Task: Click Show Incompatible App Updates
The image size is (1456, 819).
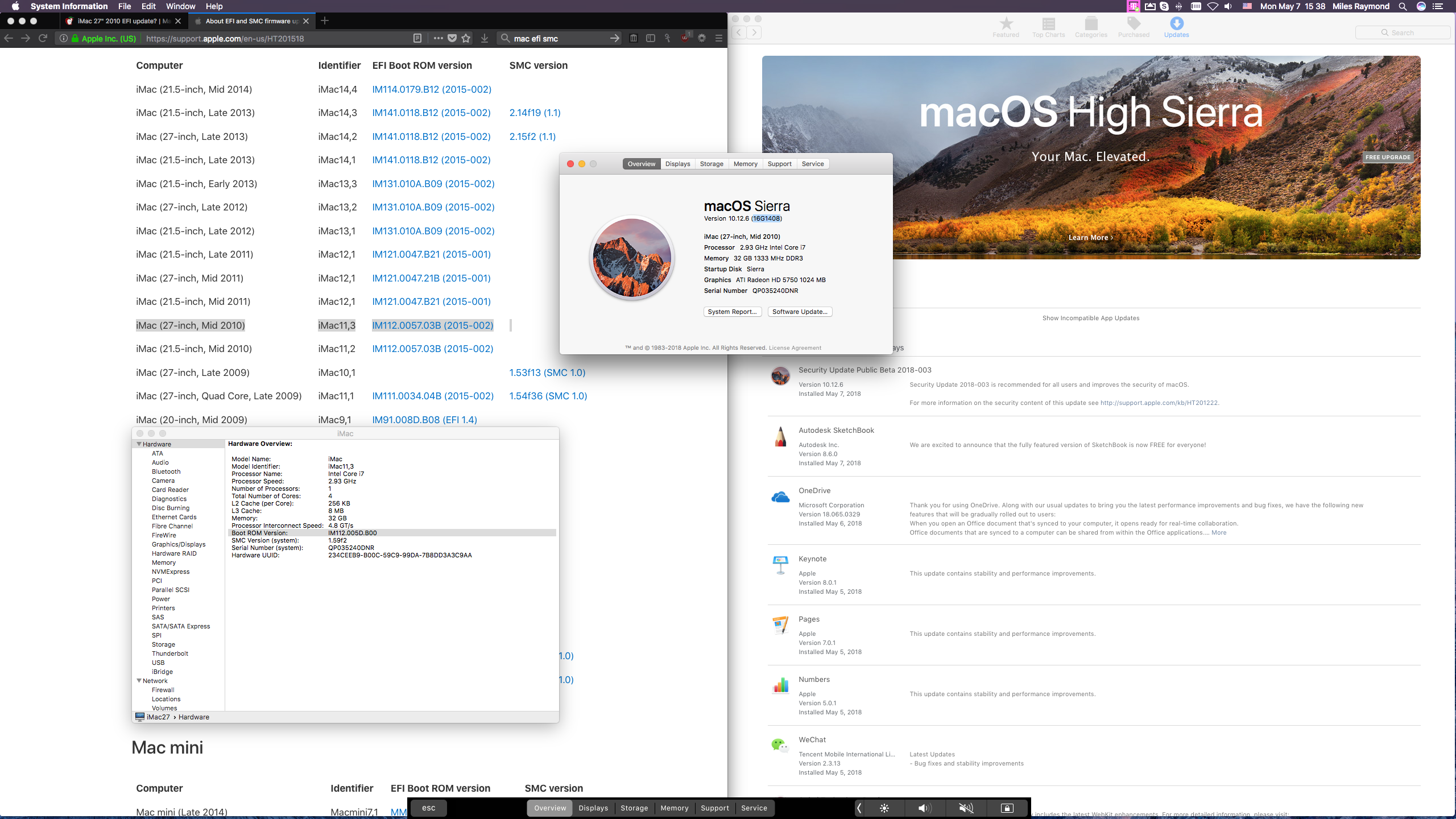Action: click(x=1091, y=318)
